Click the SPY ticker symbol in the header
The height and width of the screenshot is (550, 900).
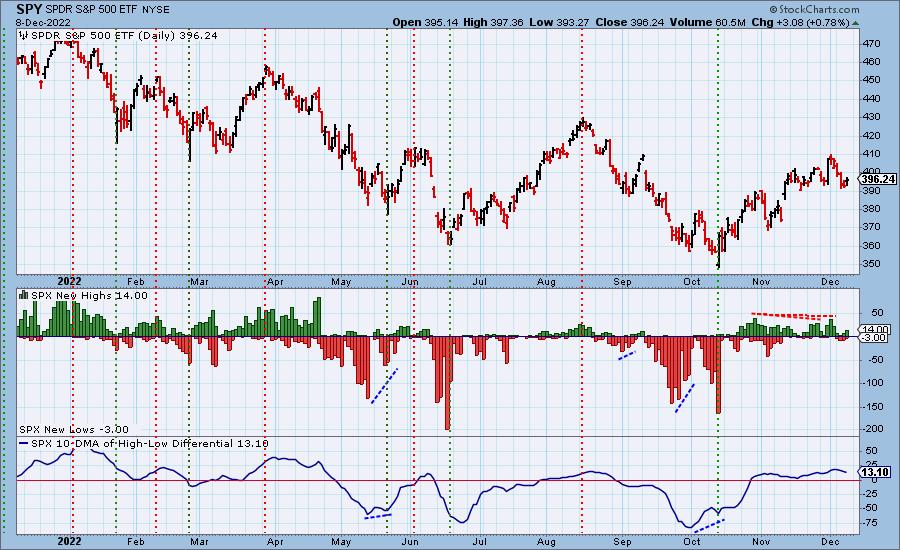29,9
